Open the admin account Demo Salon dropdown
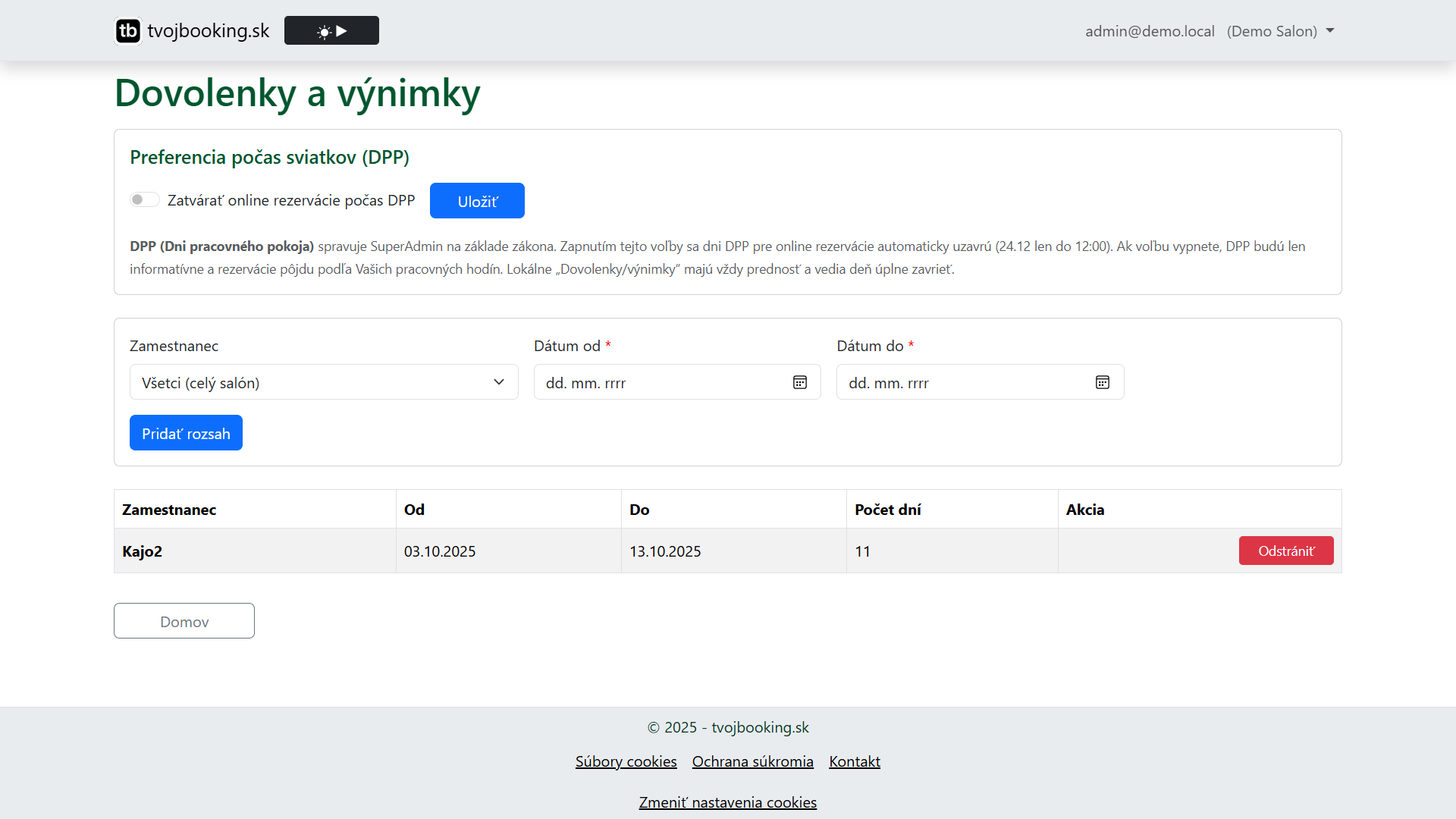Image resolution: width=1456 pixels, height=819 pixels. point(1209,31)
